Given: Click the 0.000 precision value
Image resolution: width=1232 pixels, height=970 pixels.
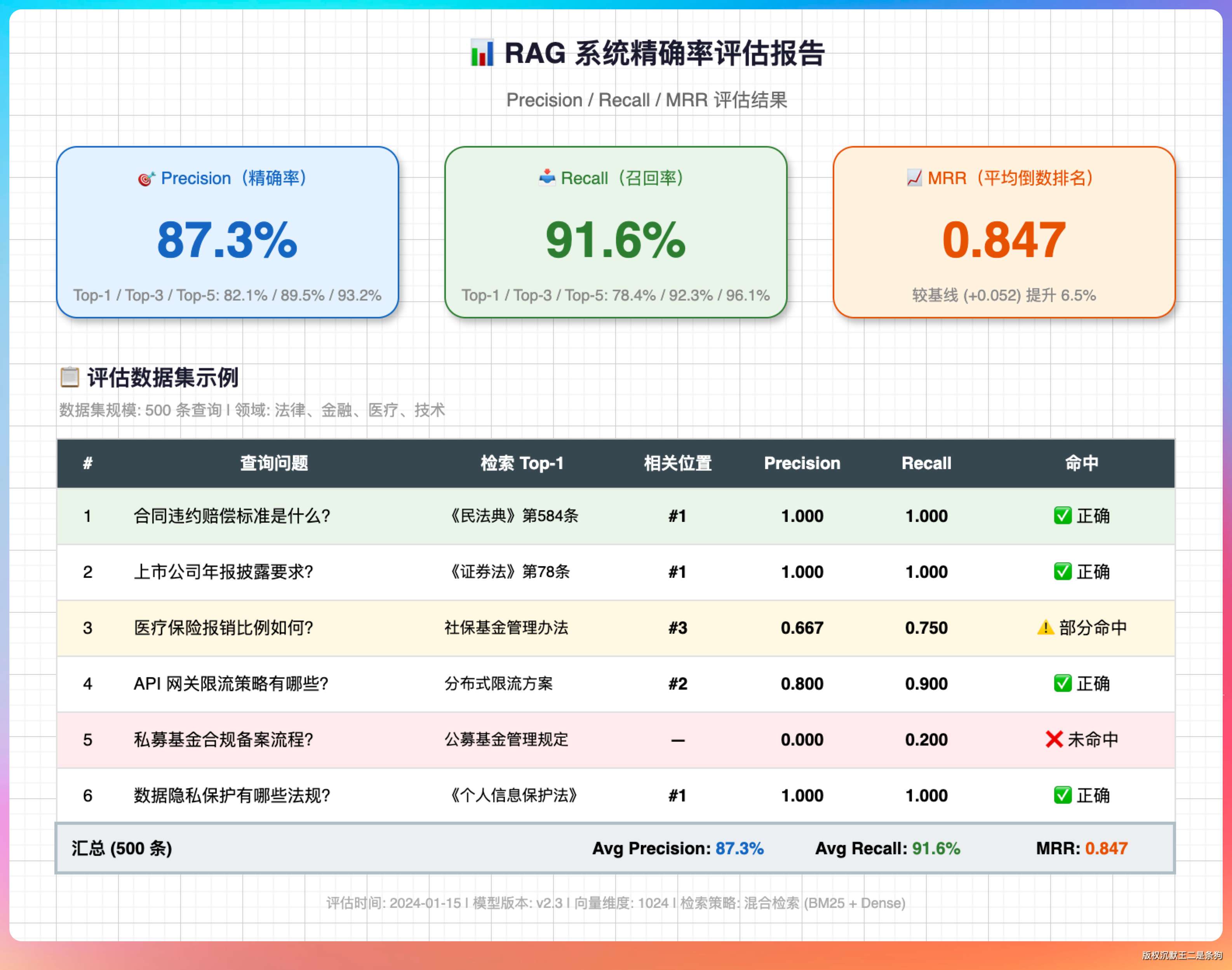Looking at the screenshot, I should click(802, 739).
